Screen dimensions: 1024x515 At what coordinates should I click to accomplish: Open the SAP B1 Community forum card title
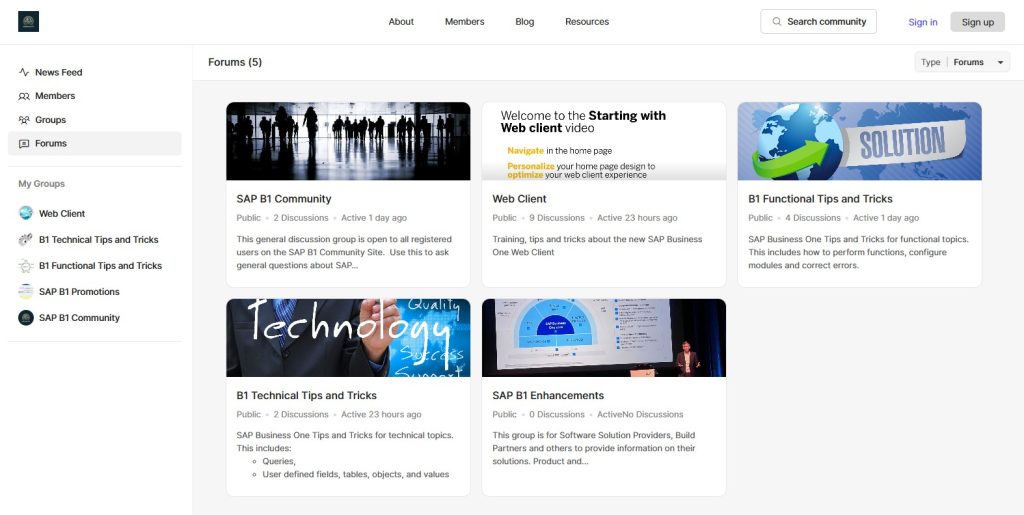[x=284, y=199]
